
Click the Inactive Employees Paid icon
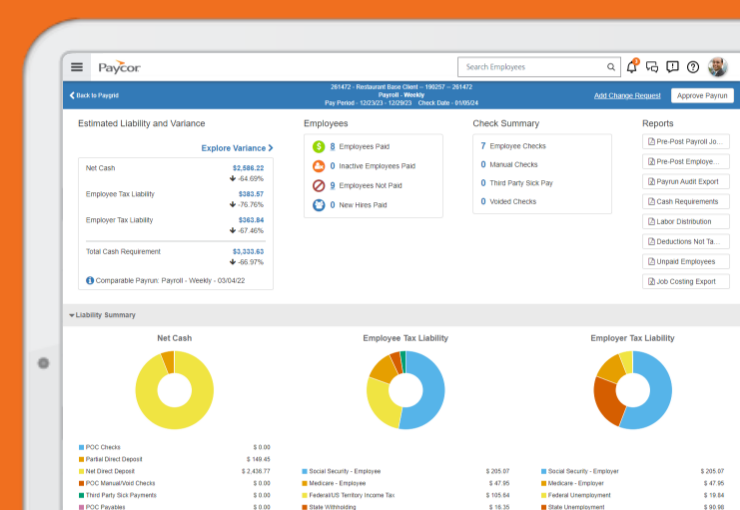pos(319,166)
